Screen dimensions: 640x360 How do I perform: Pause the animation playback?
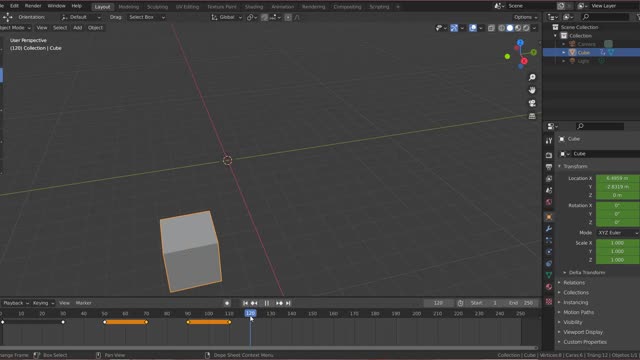(267, 303)
